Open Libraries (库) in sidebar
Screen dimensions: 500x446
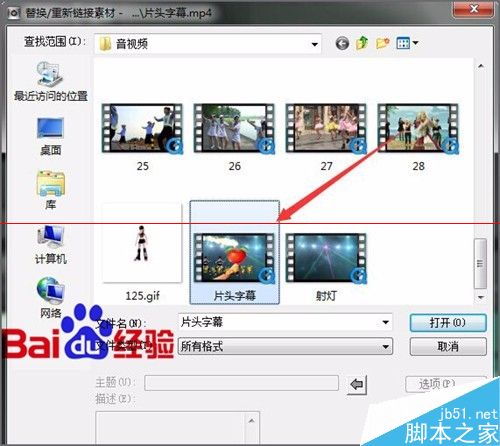(51, 190)
